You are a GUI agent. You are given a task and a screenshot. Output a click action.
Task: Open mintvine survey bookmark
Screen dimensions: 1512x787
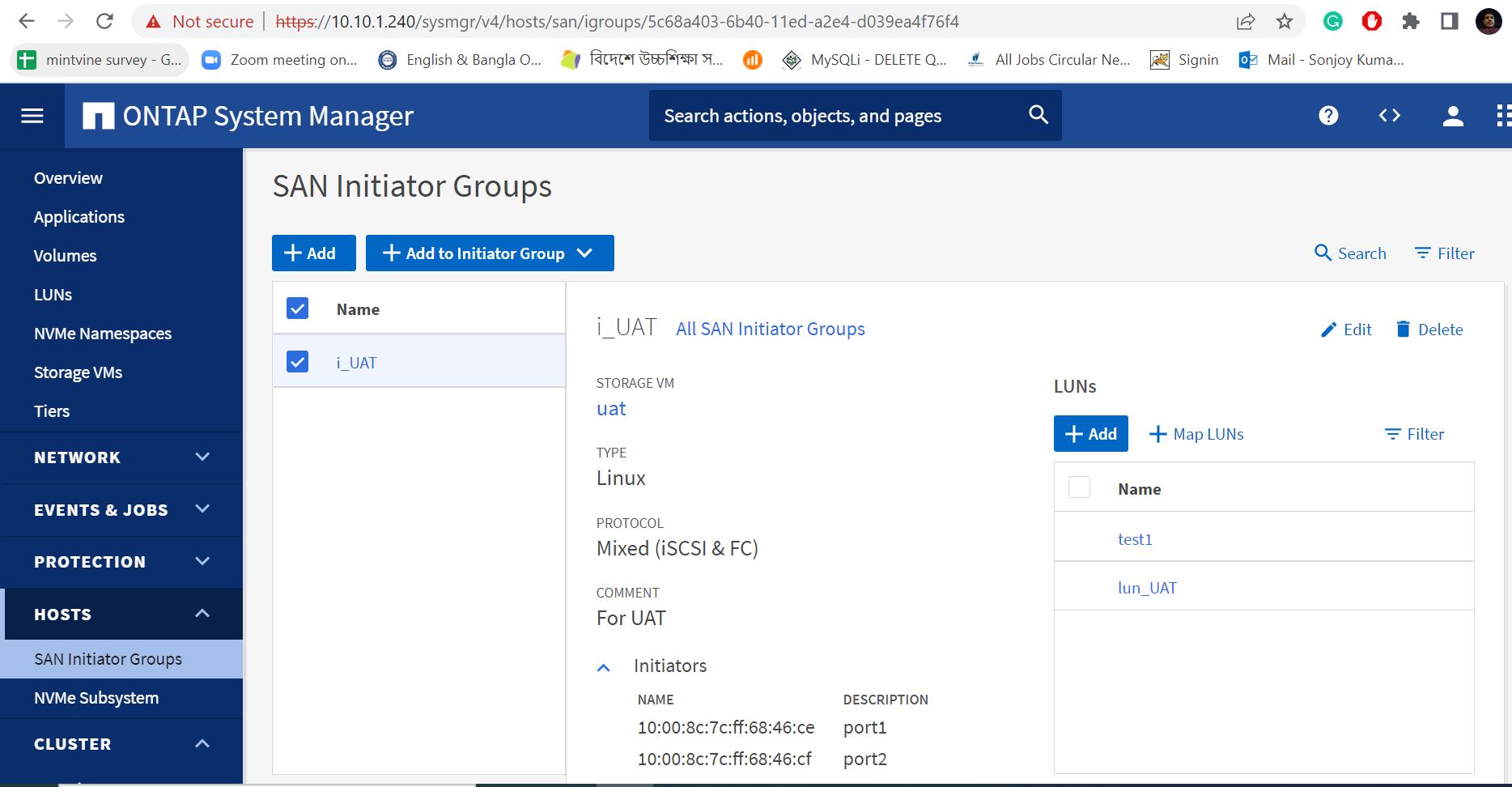pos(99,59)
